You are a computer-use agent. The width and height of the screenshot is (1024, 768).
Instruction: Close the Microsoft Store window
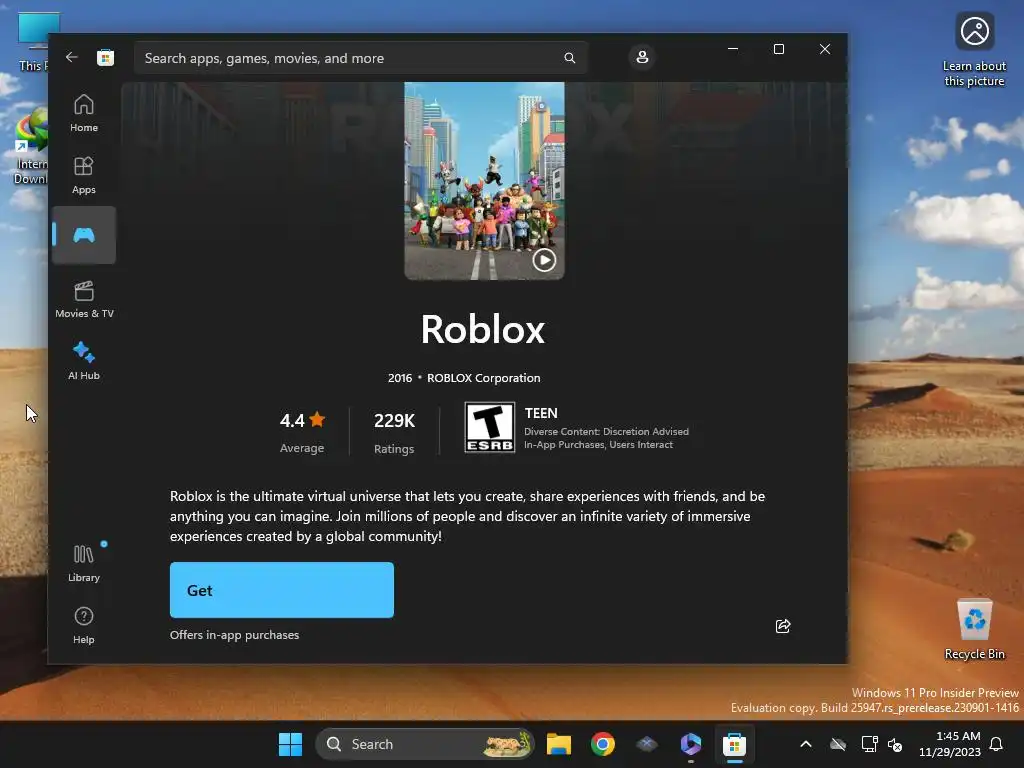point(825,49)
